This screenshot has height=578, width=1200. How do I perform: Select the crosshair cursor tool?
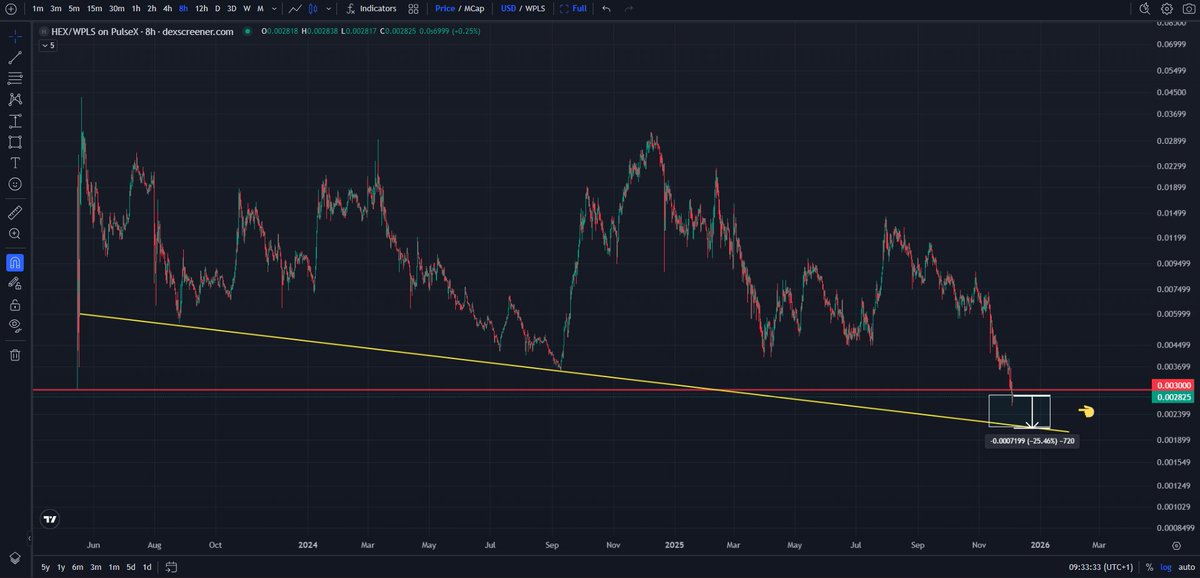click(x=15, y=35)
